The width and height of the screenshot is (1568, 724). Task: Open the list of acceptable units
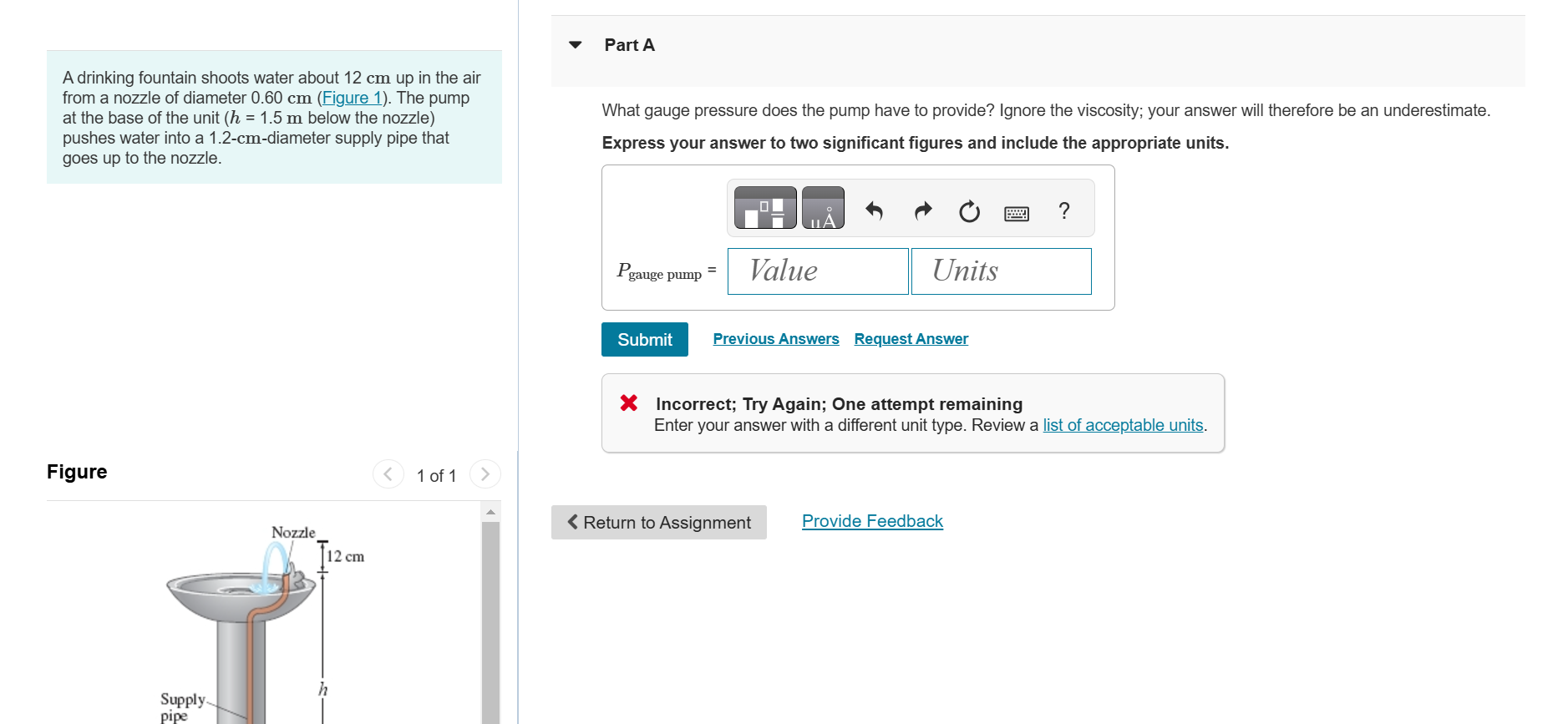(x=1123, y=426)
